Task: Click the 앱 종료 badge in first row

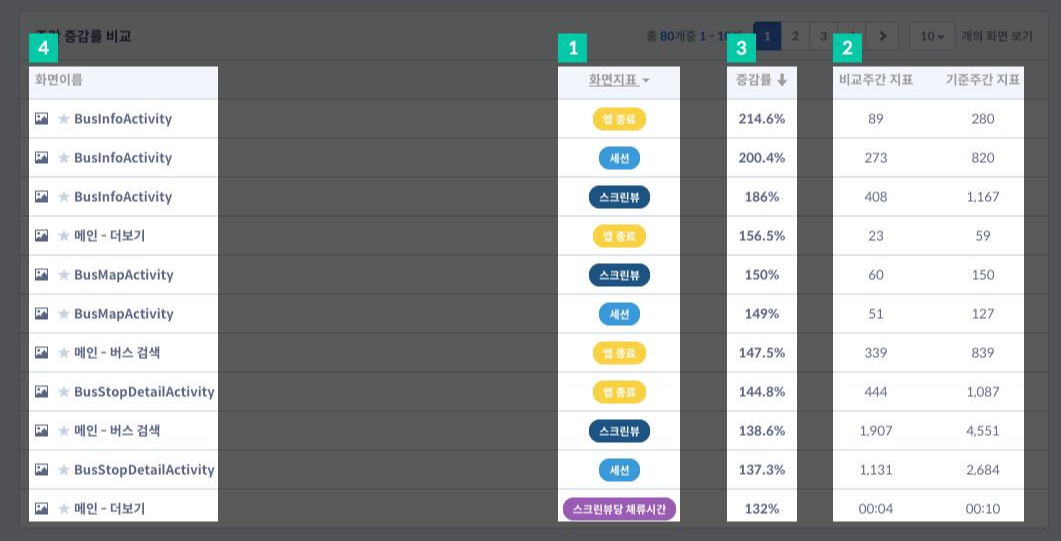Action: [x=619, y=119]
